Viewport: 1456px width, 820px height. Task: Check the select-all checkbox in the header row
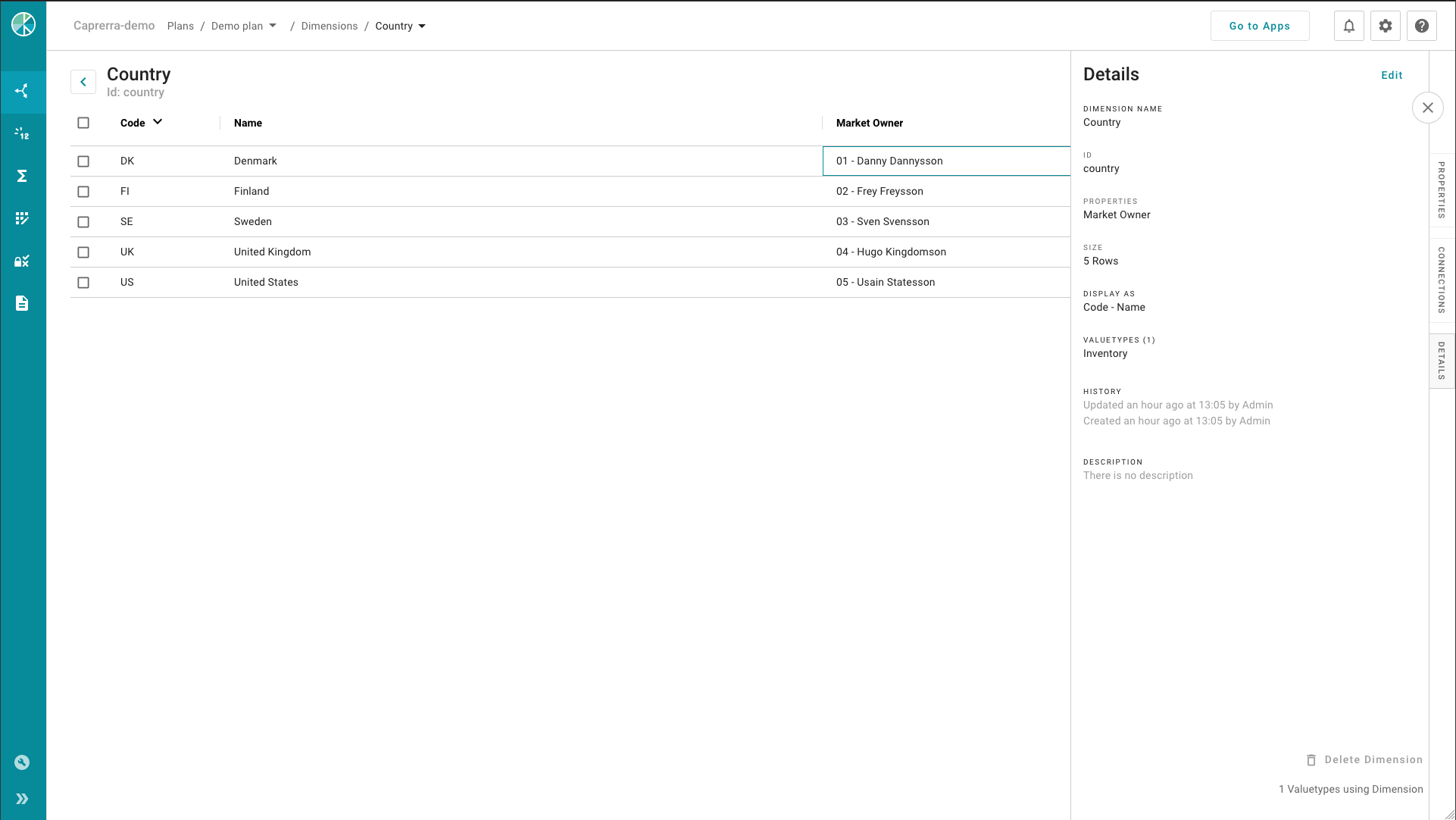[83, 122]
